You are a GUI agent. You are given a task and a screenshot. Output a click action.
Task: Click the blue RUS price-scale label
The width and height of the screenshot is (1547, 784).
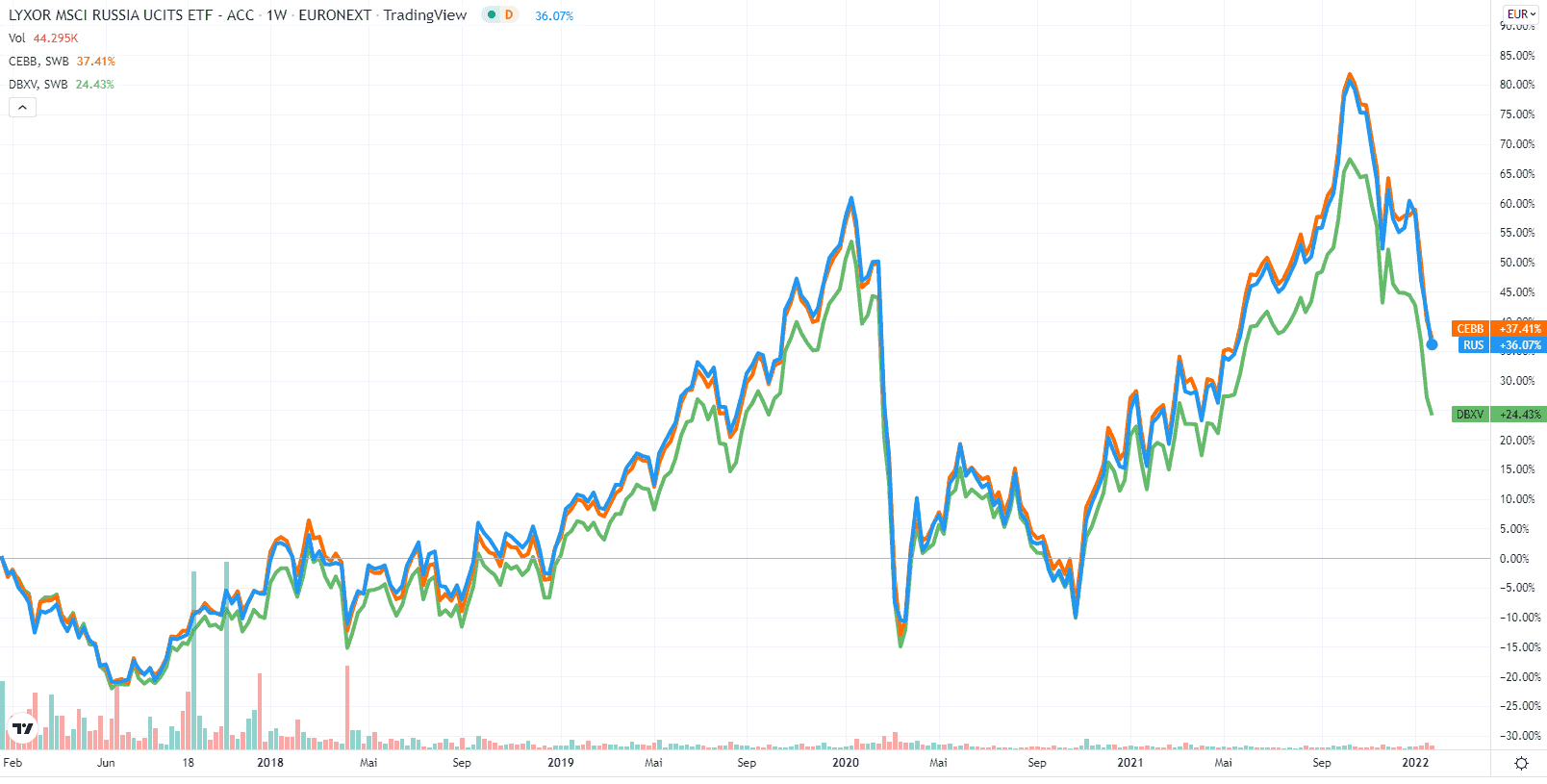click(x=1474, y=345)
